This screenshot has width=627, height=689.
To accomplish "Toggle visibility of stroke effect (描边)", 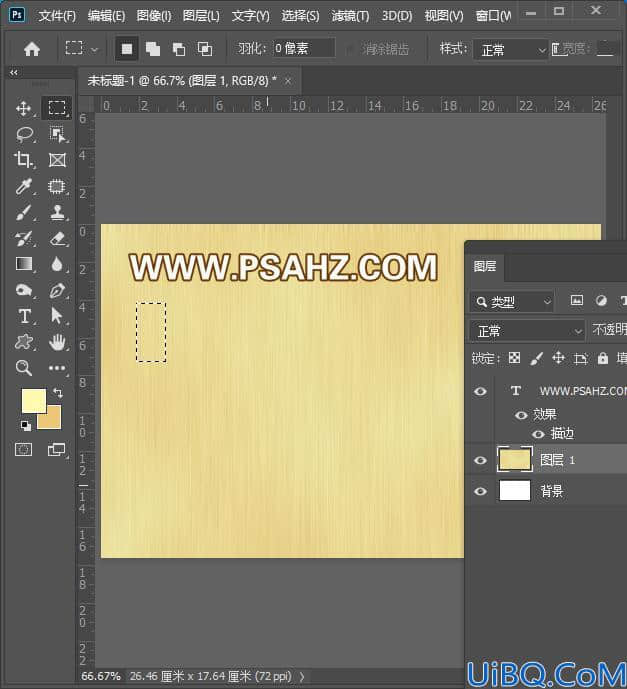I will coord(538,434).
